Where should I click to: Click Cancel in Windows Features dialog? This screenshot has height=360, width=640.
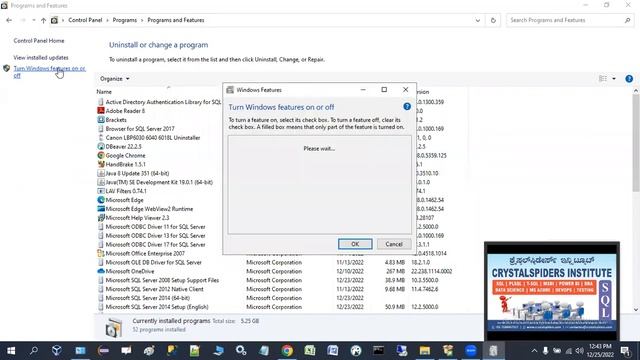click(394, 244)
